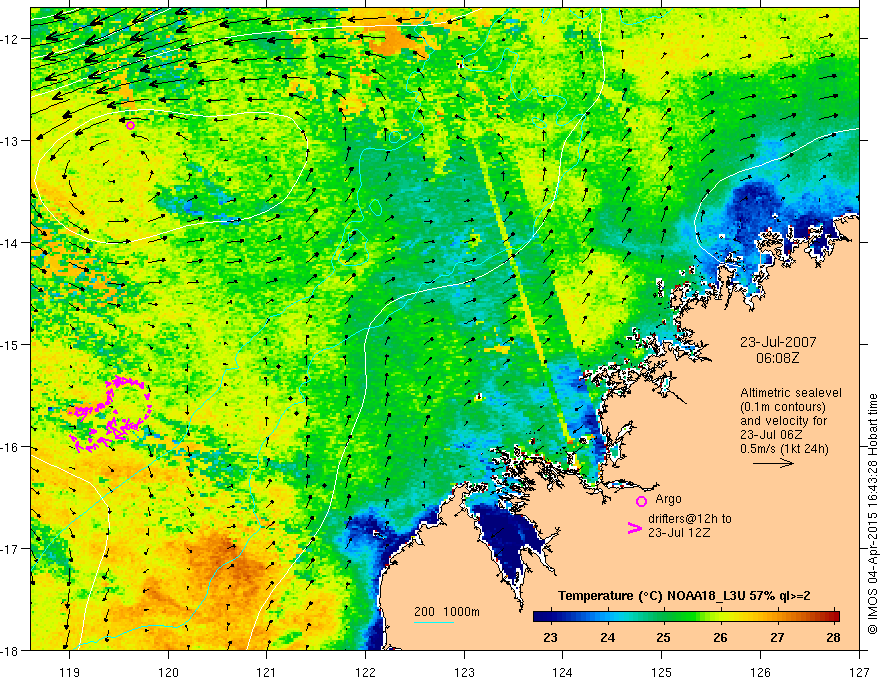Click longitude axis label 126
880x680 pixels.
[x=760, y=672]
